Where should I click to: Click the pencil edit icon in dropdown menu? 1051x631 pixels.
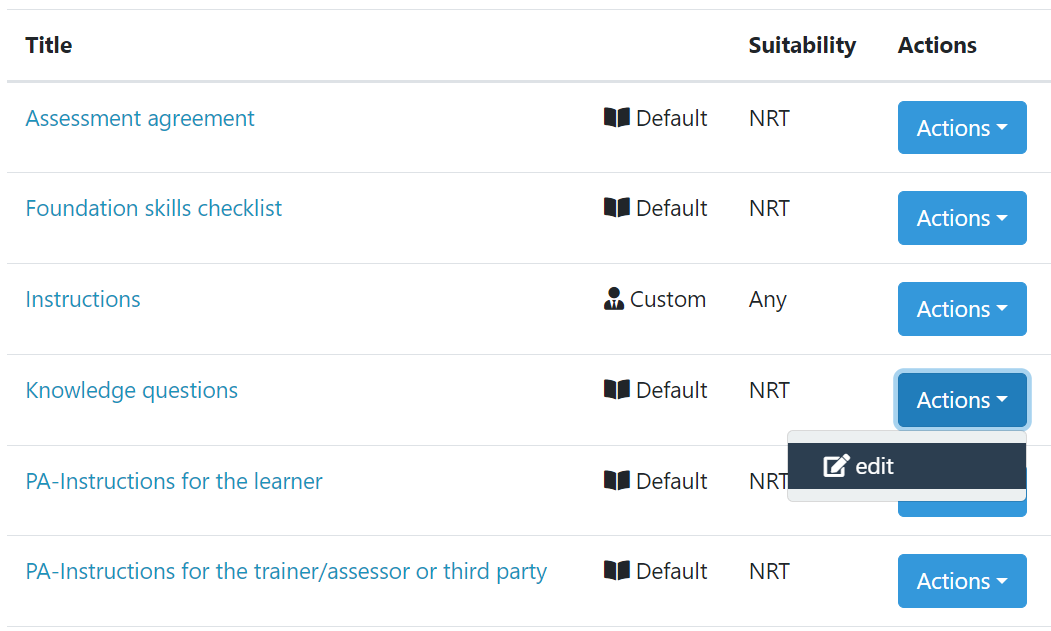pos(836,465)
